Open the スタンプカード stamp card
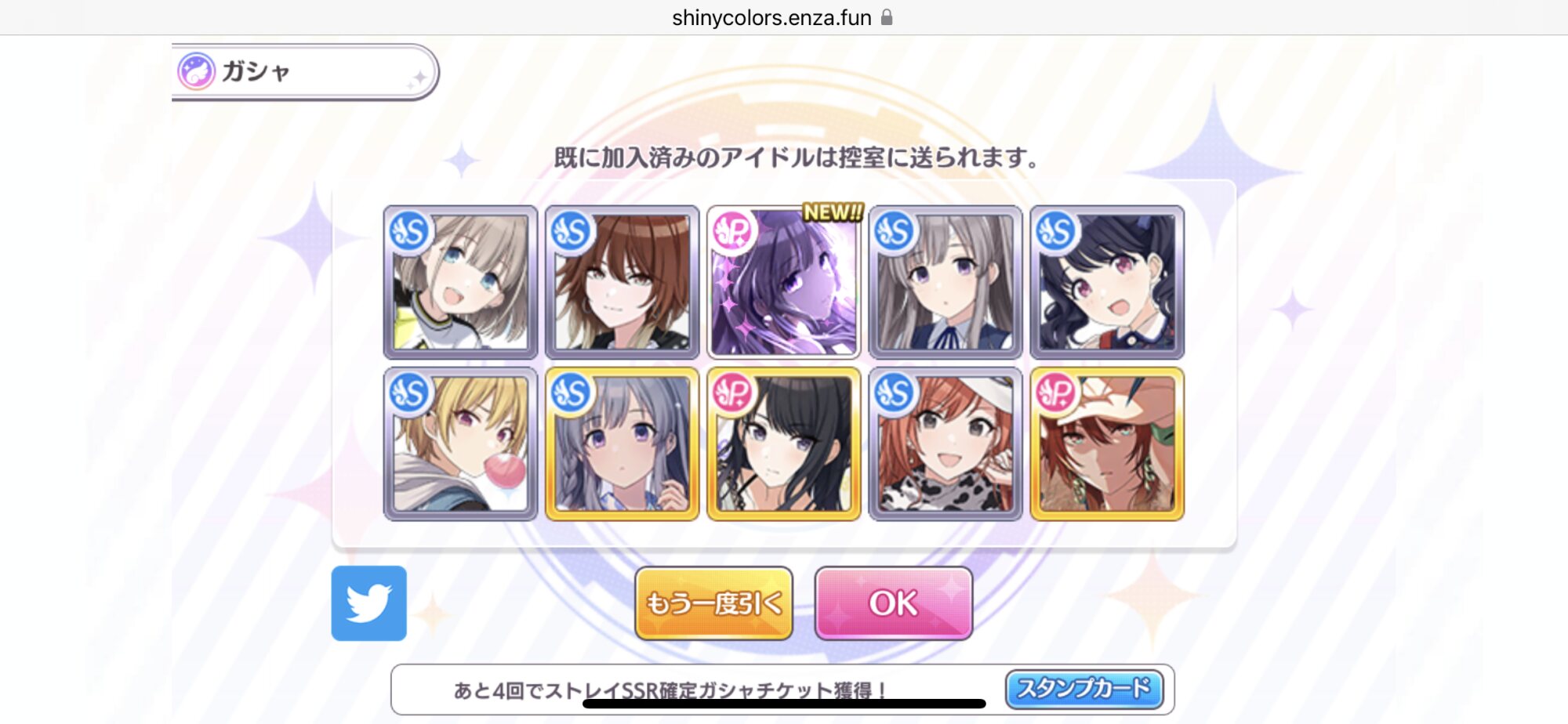The image size is (1568, 724). coord(1084,690)
